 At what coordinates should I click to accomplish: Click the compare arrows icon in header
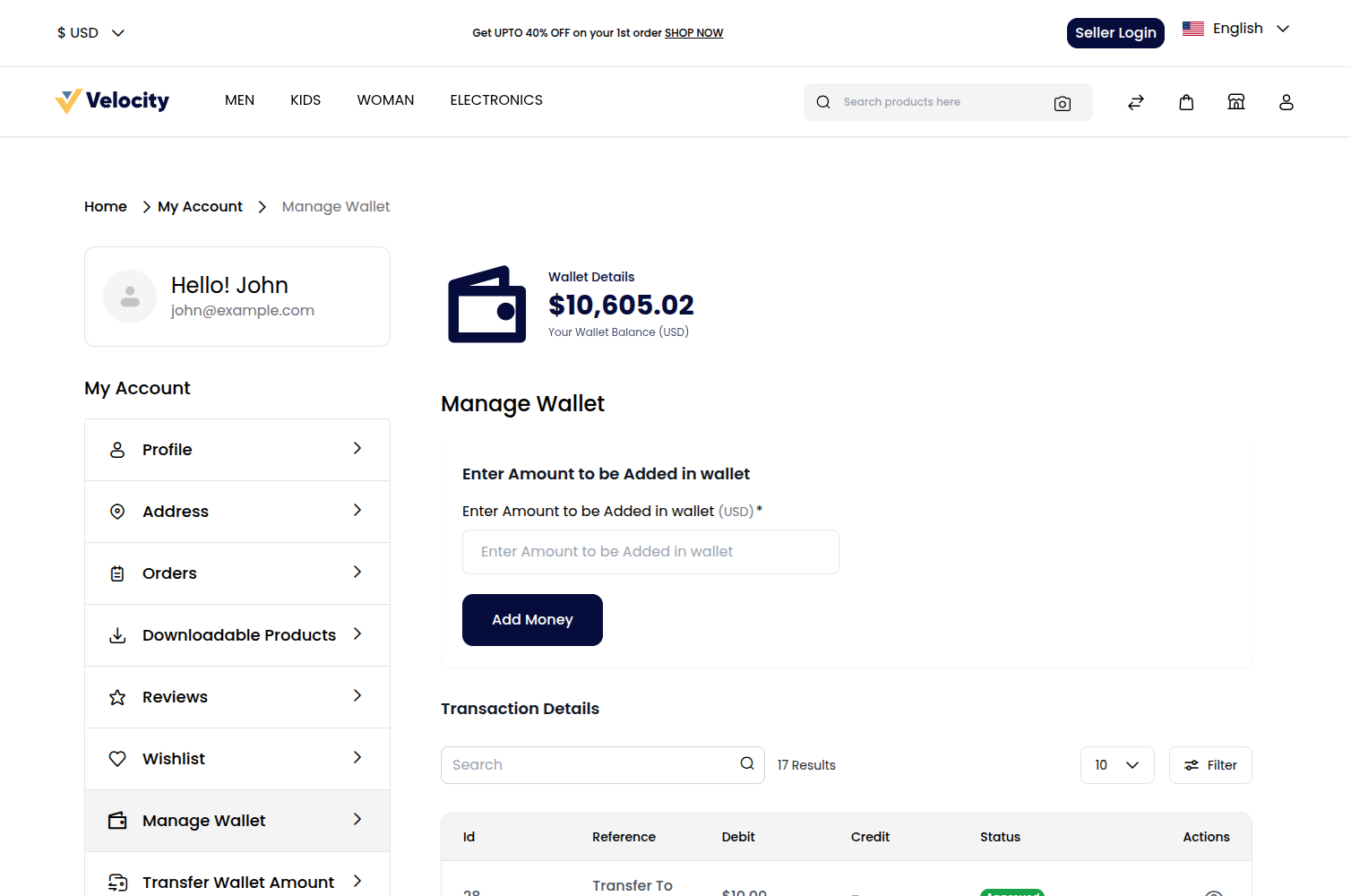tap(1136, 101)
